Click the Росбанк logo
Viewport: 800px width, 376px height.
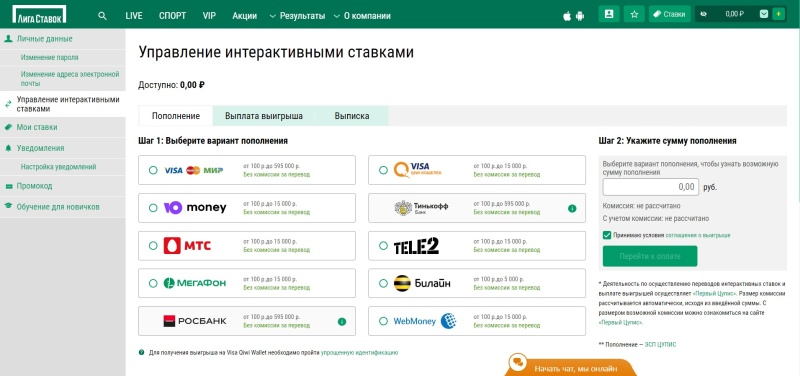(195, 321)
